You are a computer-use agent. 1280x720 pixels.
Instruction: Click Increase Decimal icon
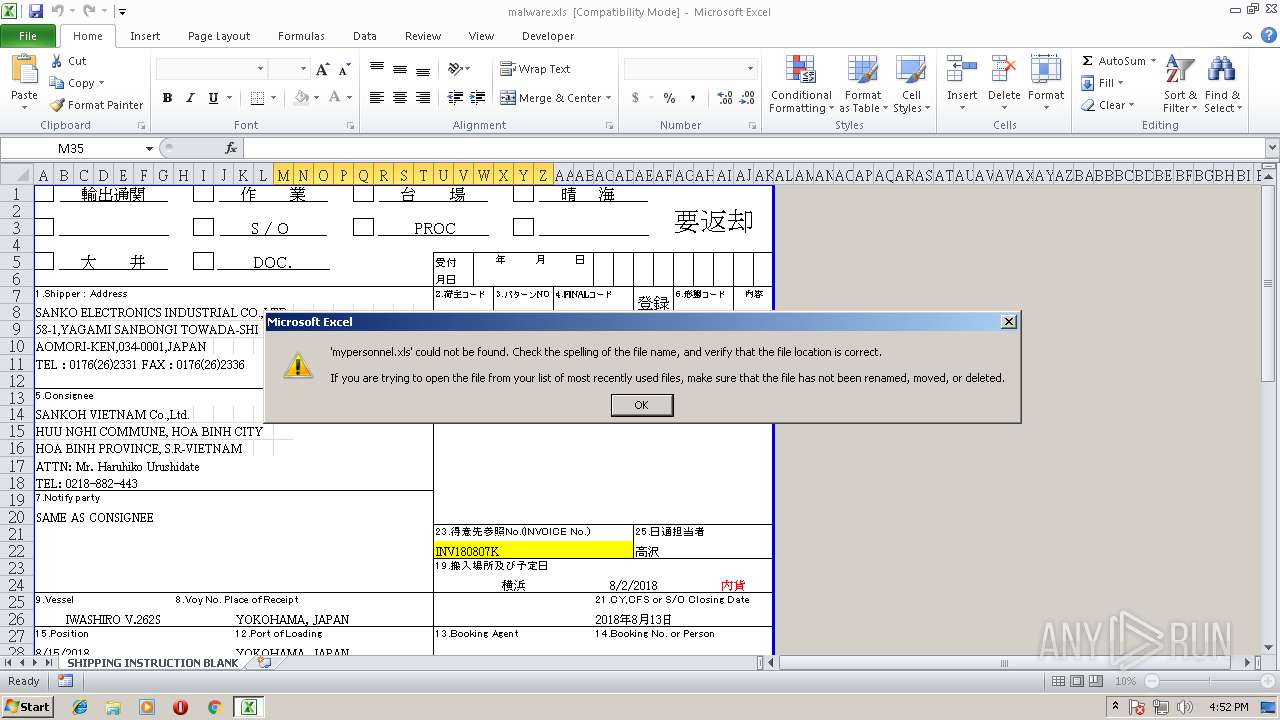coord(725,98)
